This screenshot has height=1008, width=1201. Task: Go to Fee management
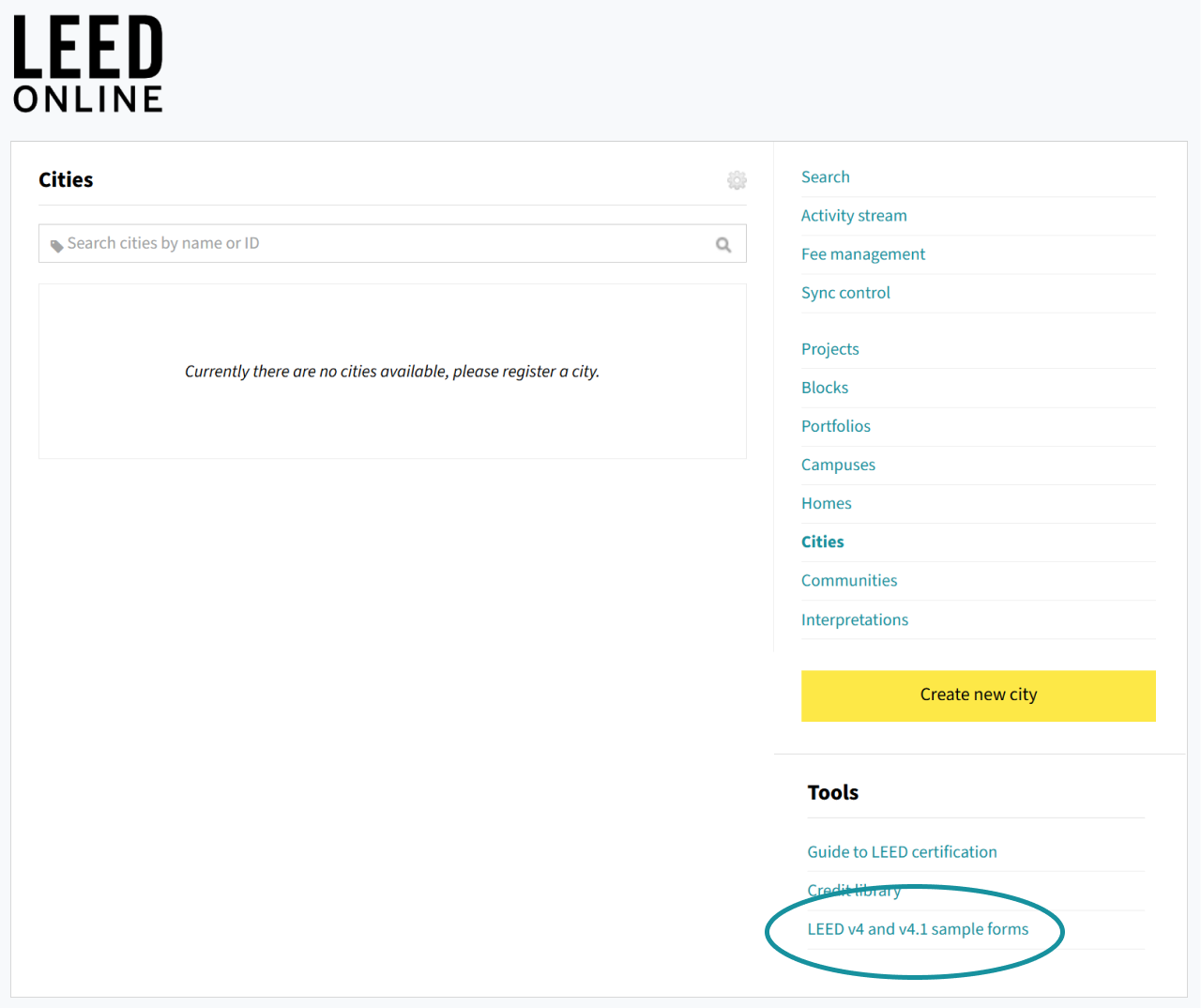point(862,254)
